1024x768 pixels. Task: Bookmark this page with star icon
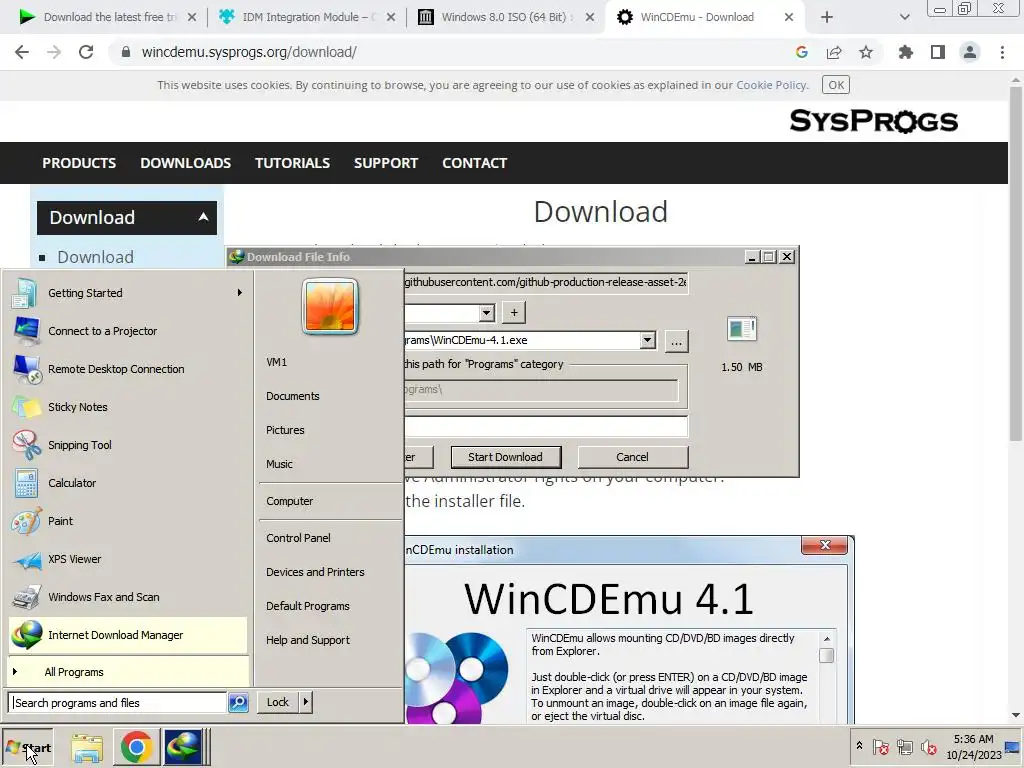point(866,52)
